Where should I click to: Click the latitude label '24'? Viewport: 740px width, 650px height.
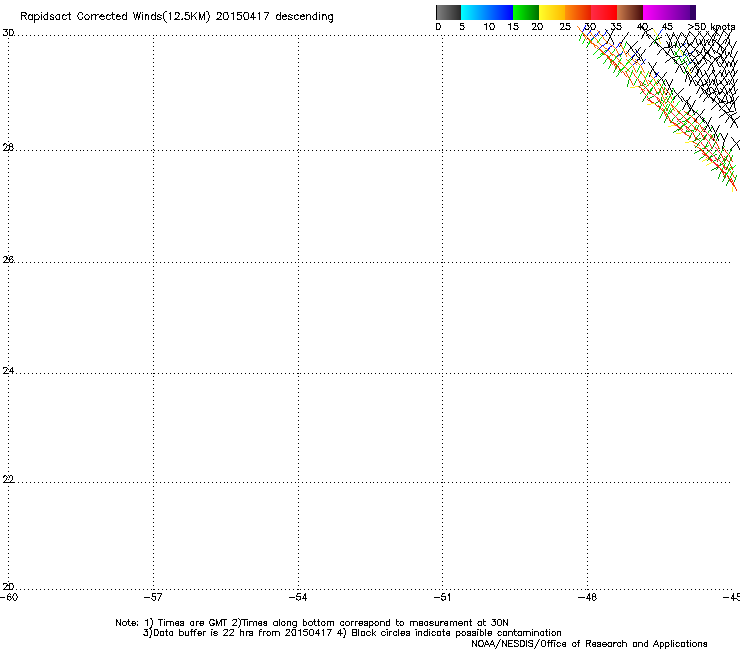(8, 371)
